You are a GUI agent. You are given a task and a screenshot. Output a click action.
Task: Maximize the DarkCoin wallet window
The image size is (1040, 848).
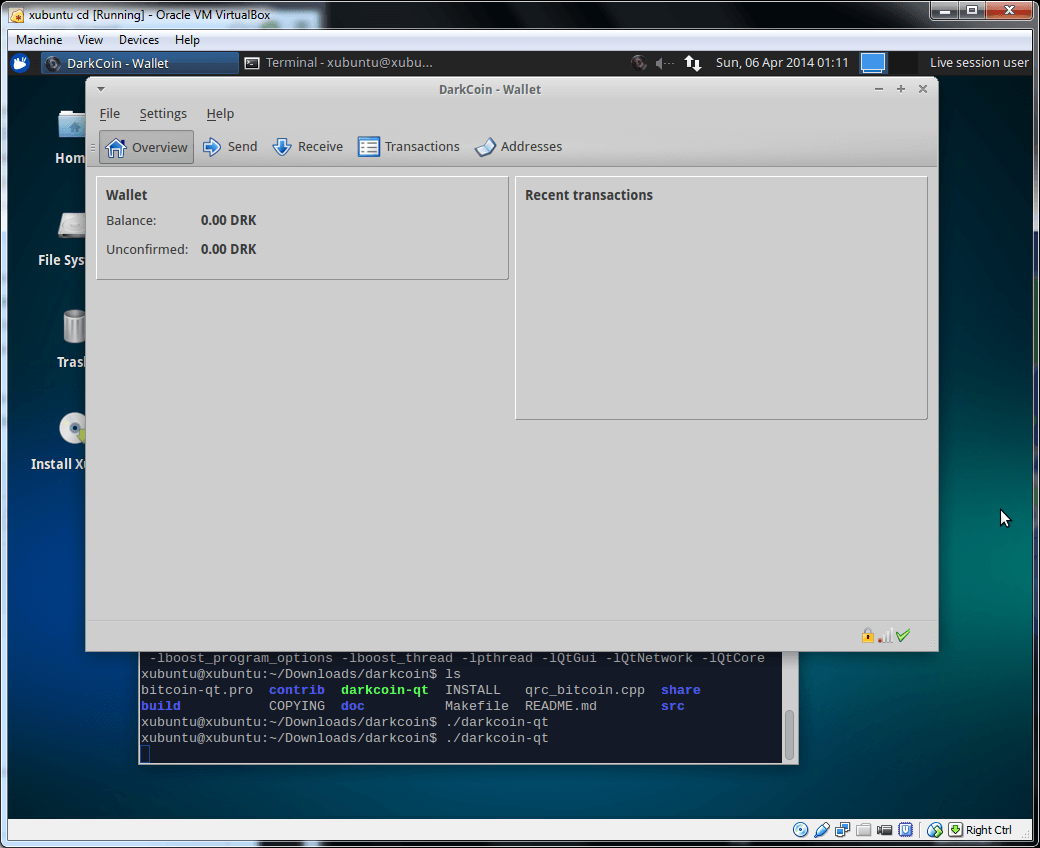[901, 89]
